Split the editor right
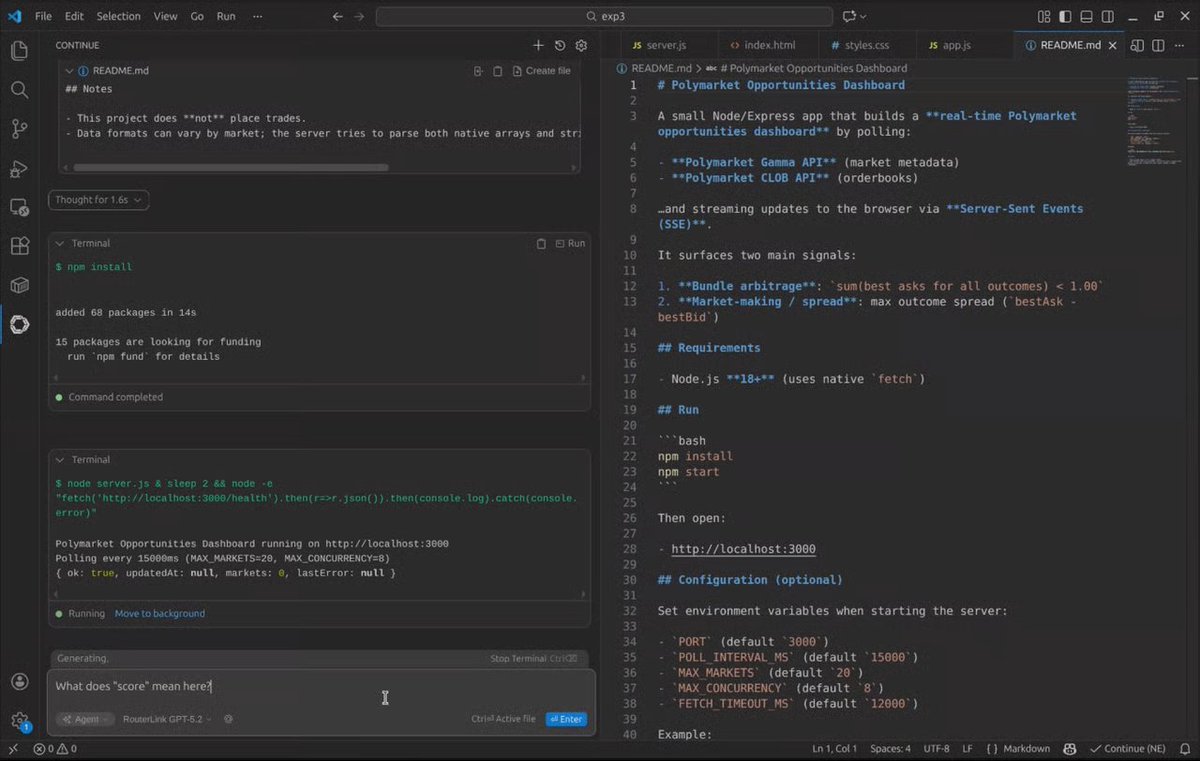This screenshot has height=761, width=1200. (x=1158, y=45)
